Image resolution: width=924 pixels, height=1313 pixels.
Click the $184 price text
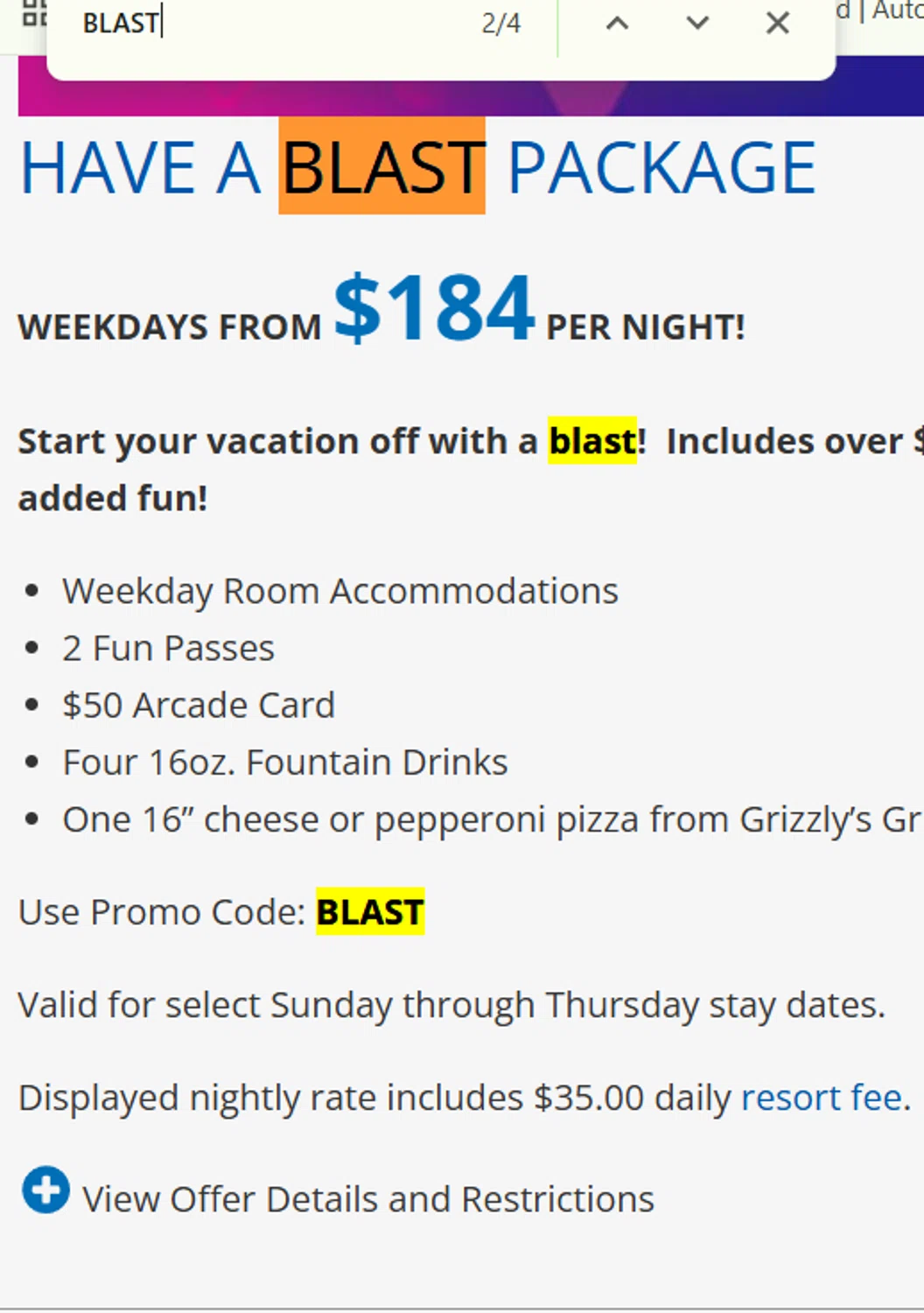[x=434, y=308]
